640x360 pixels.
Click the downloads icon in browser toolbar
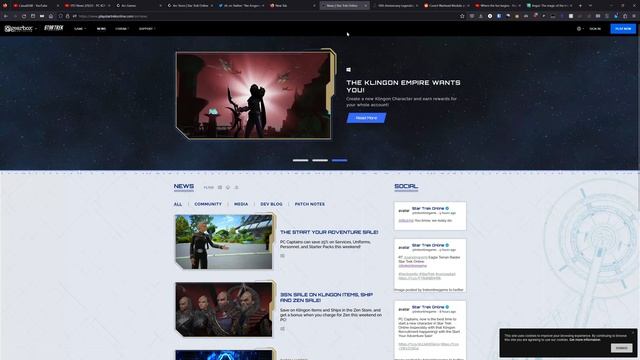481,16
